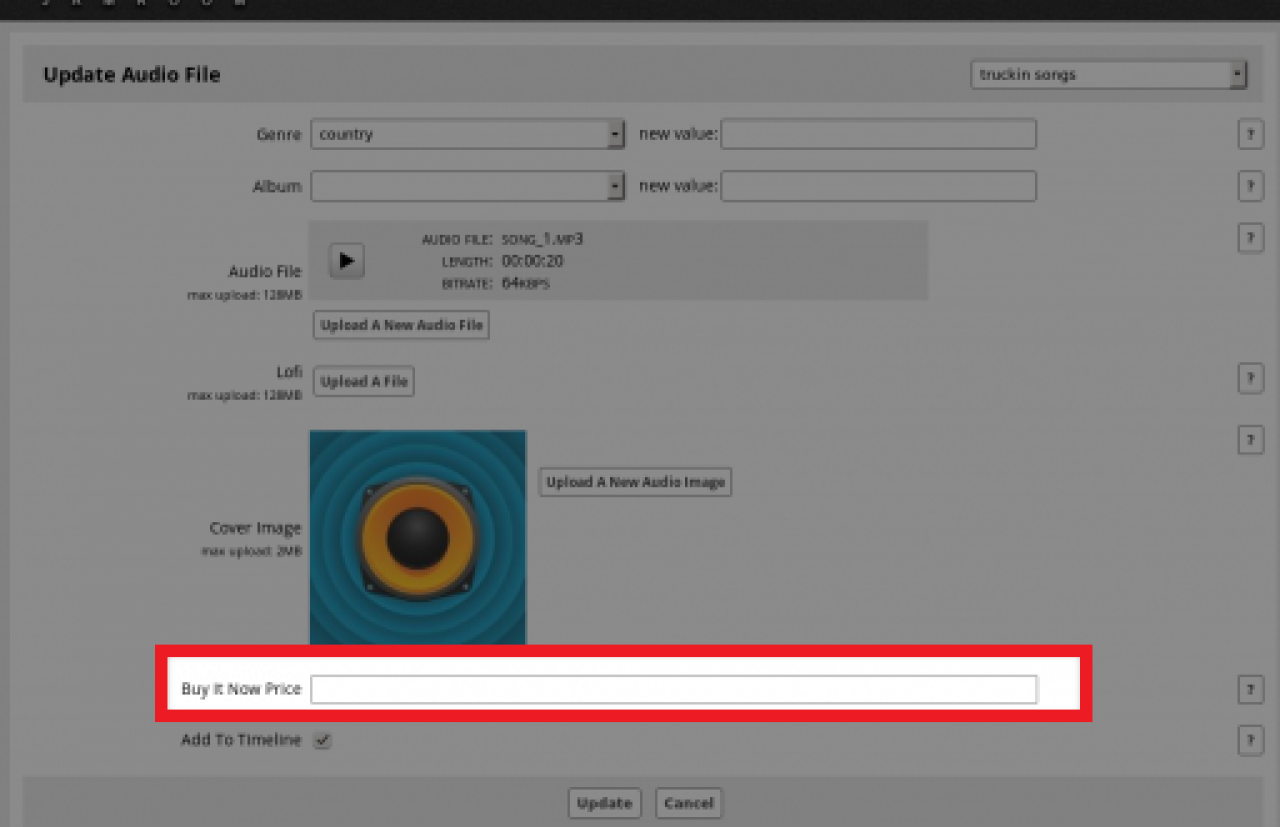This screenshot has width=1280, height=827.
Task: Click the help icon for Add To Timeline
Action: coord(1250,740)
